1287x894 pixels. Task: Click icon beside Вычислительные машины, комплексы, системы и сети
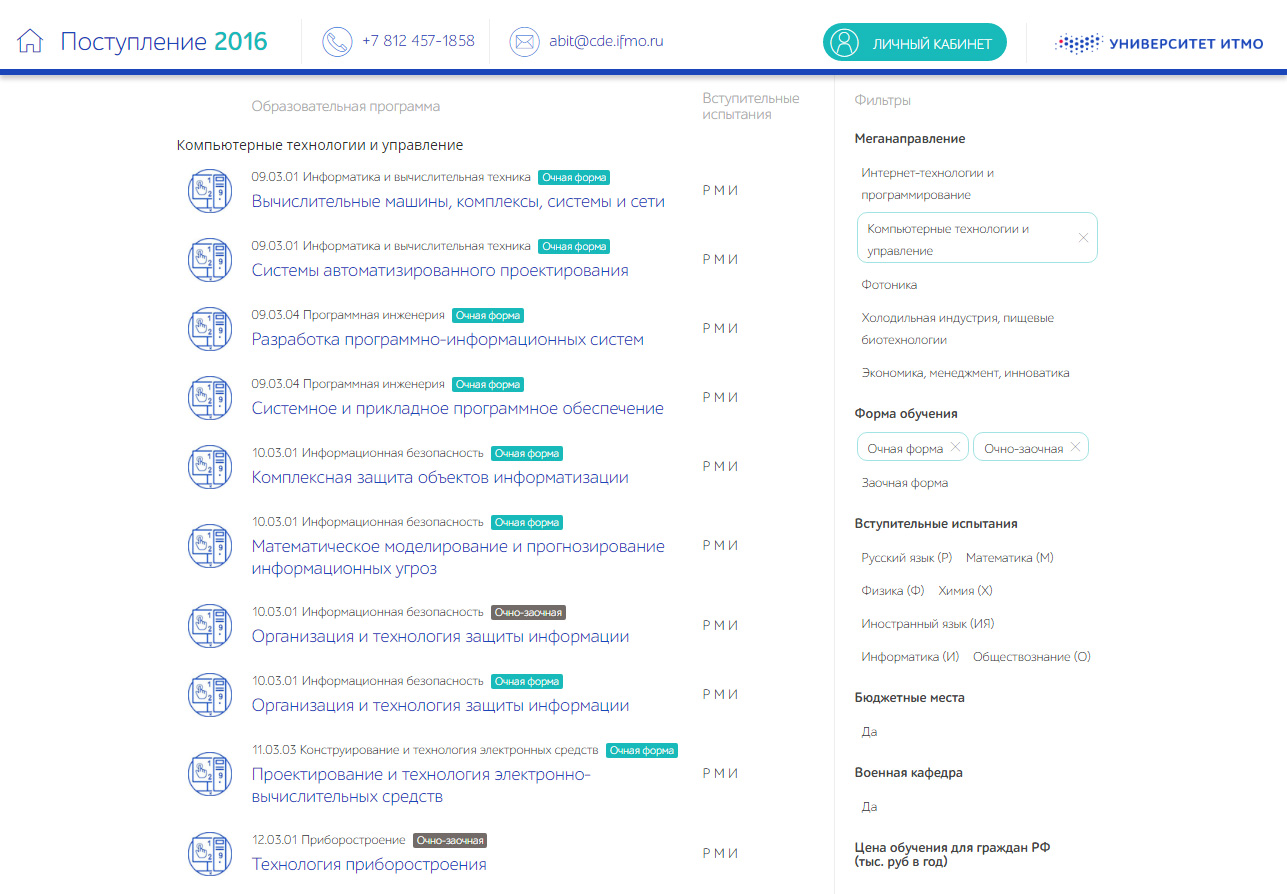point(209,190)
